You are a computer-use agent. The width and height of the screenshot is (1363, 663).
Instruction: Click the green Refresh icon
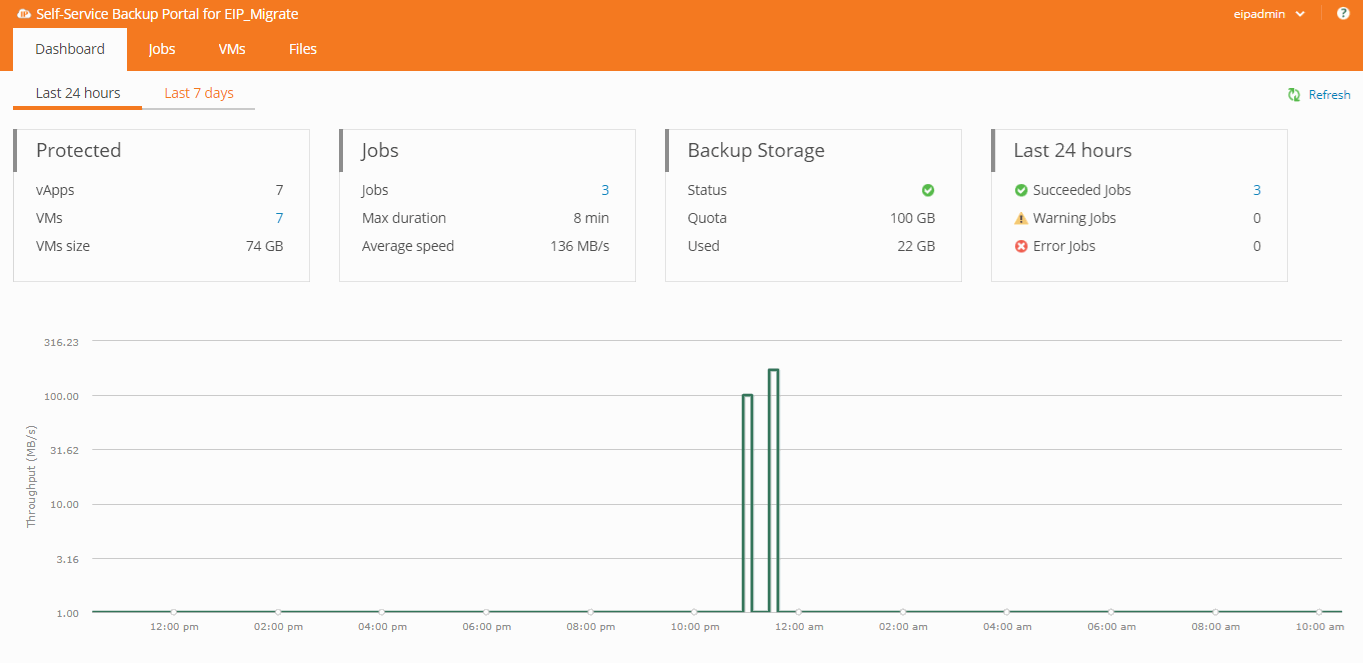pyautogui.click(x=1294, y=94)
